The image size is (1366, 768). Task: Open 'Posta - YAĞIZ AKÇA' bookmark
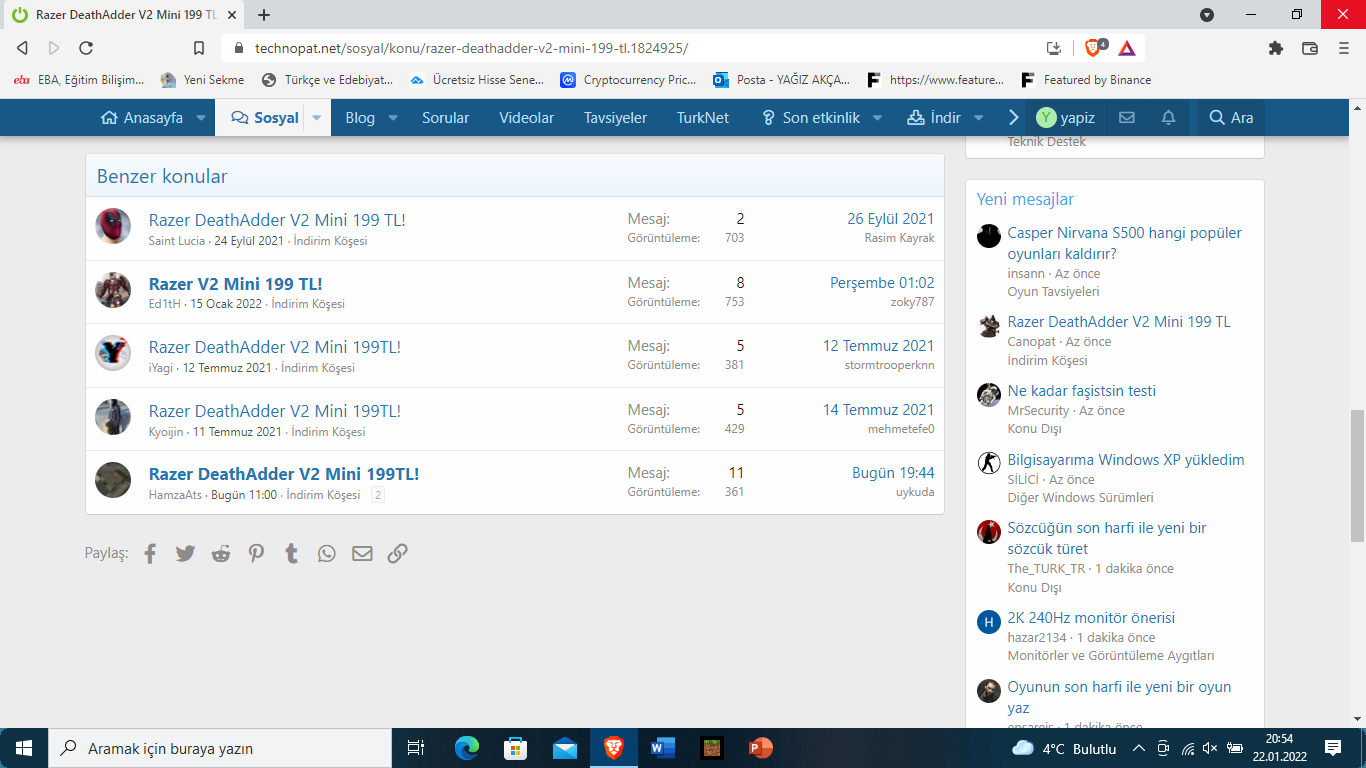pos(781,80)
